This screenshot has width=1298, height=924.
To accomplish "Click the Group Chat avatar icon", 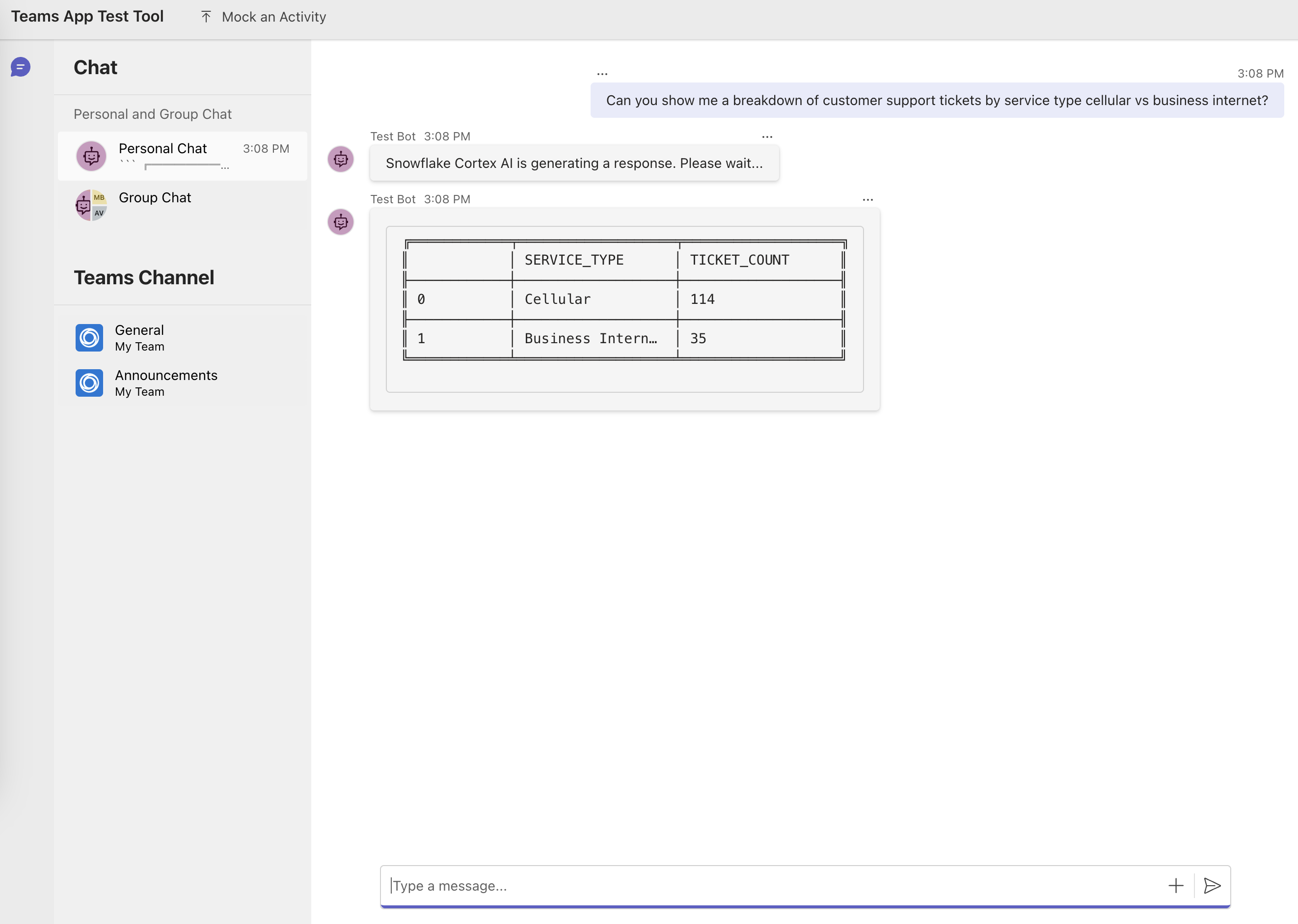I will coord(91,205).
